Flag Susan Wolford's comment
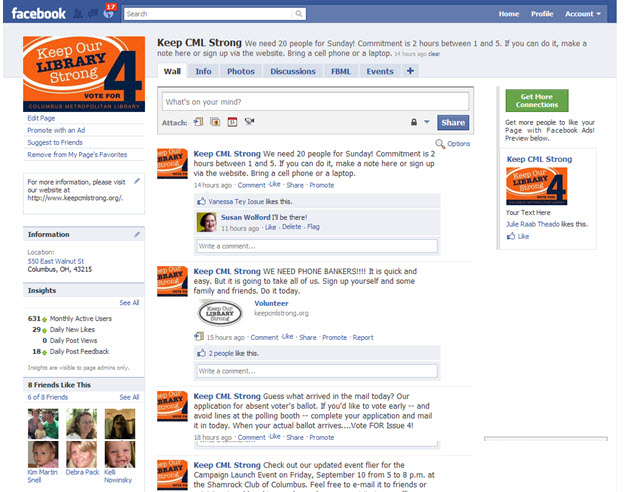This screenshot has height=492, width=631. pos(313,227)
